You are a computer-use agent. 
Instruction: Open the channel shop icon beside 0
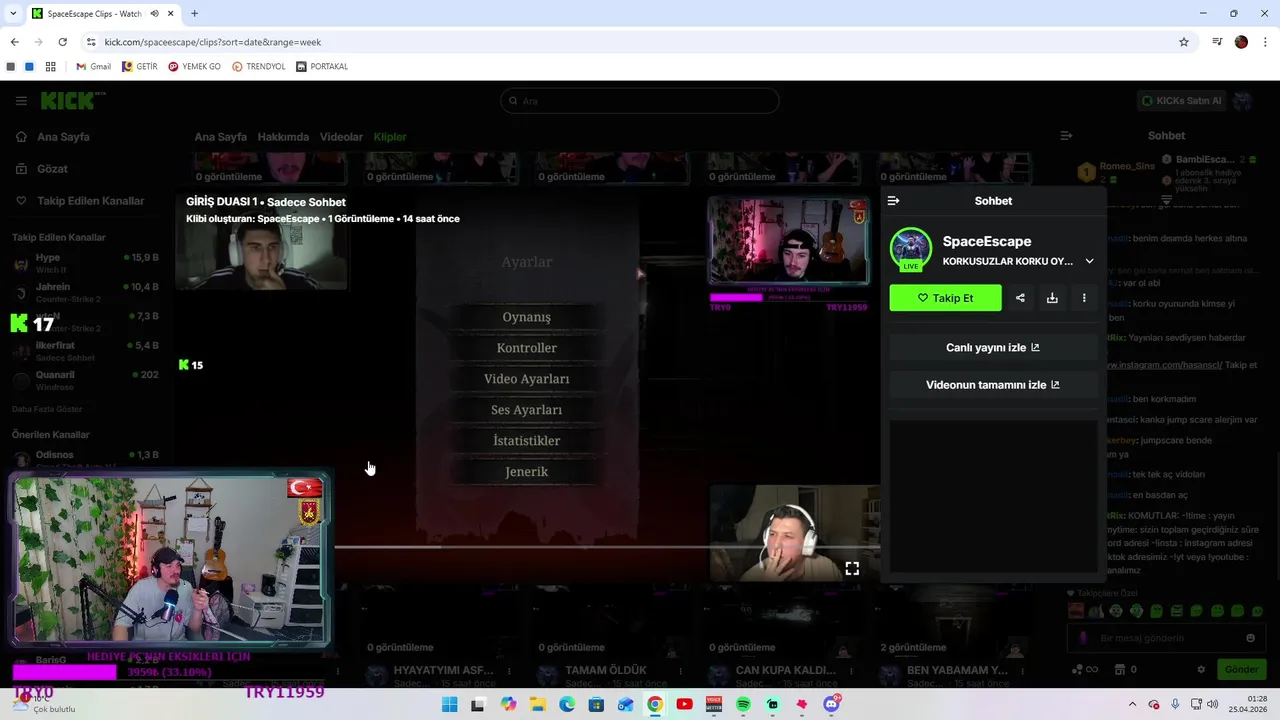click(x=1120, y=669)
